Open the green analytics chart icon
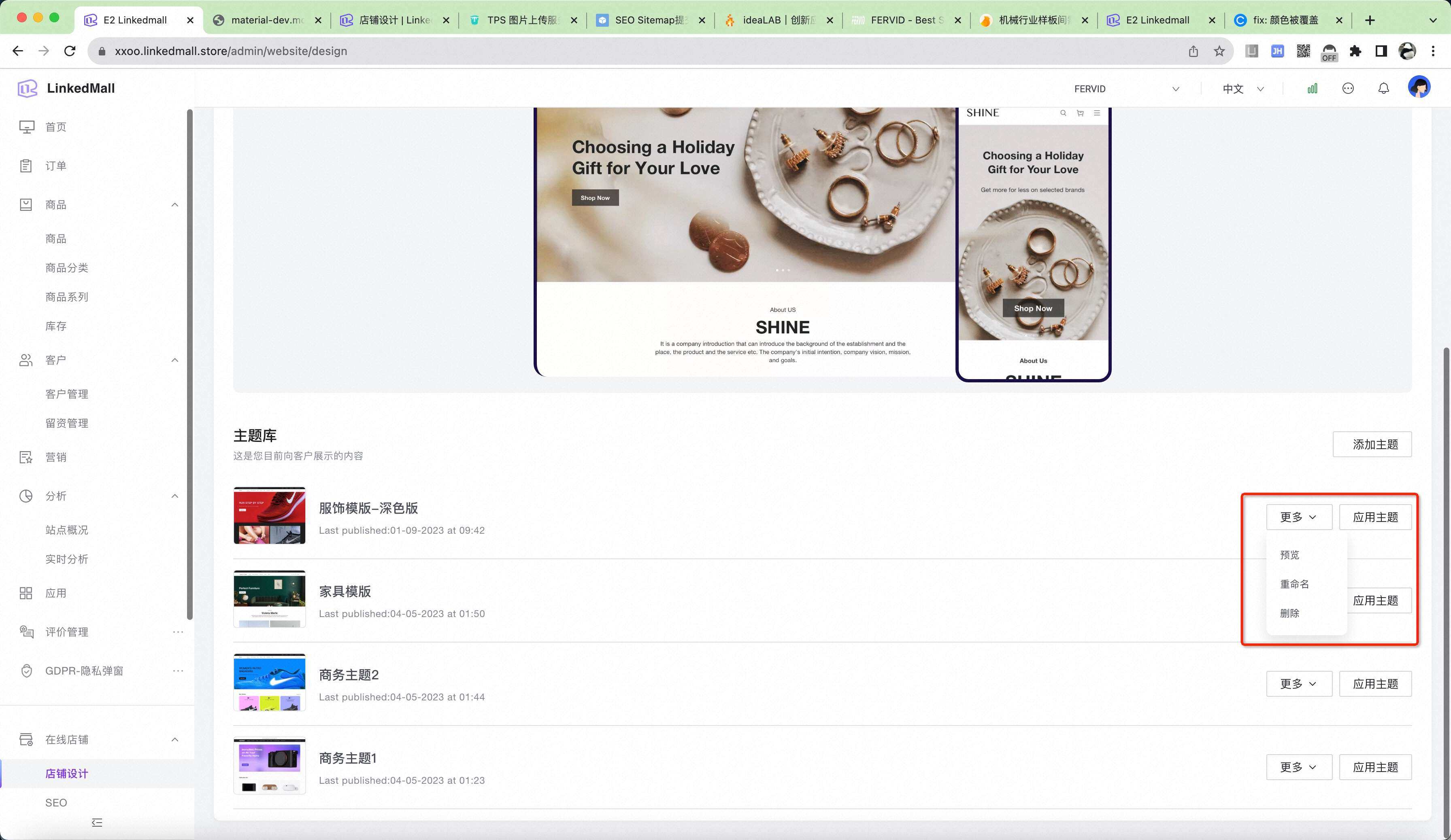The image size is (1451, 840). [1312, 89]
